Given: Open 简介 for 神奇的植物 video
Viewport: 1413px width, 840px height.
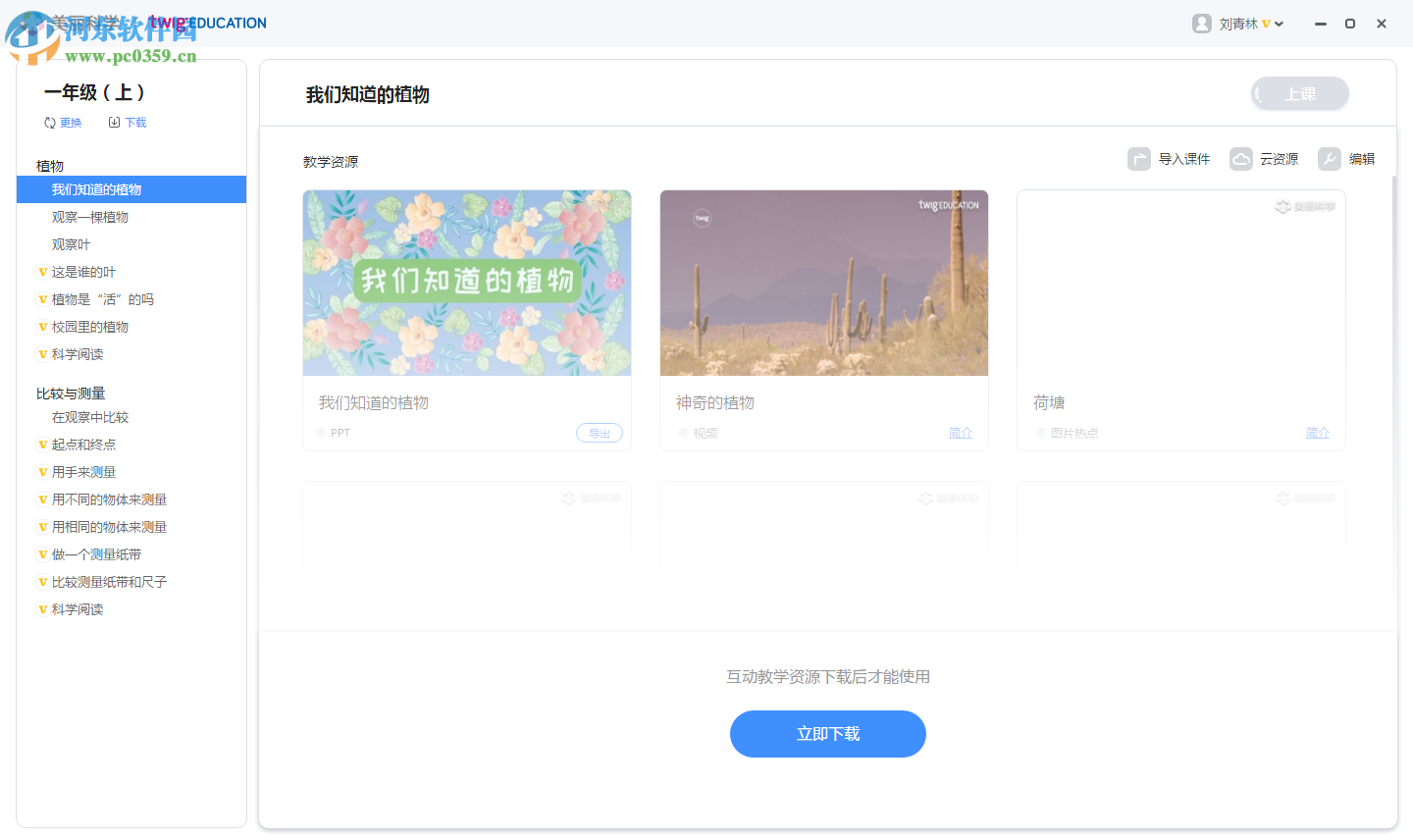Looking at the screenshot, I should pyautogui.click(x=960, y=432).
